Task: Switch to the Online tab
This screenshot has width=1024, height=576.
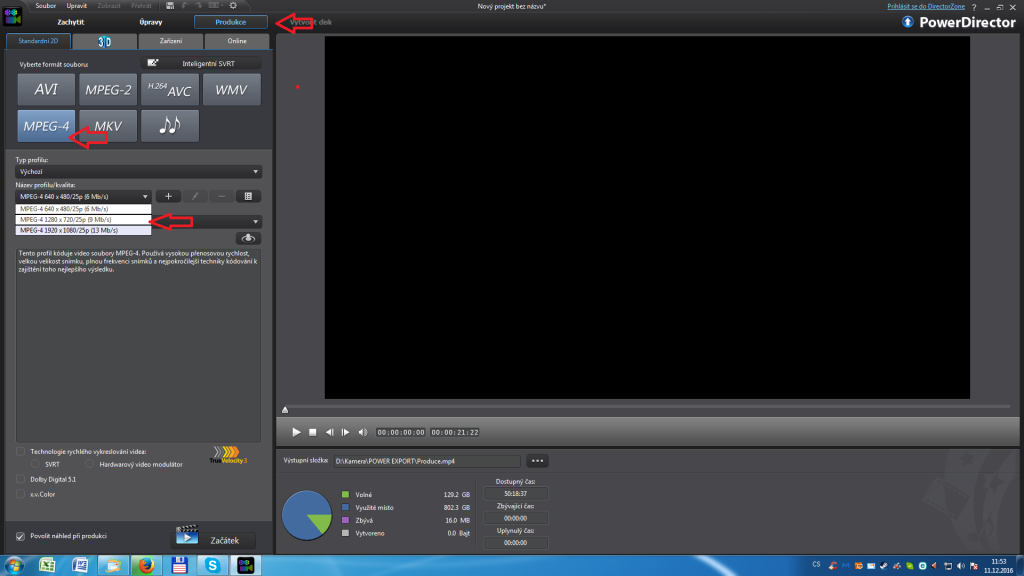Action: (237, 41)
